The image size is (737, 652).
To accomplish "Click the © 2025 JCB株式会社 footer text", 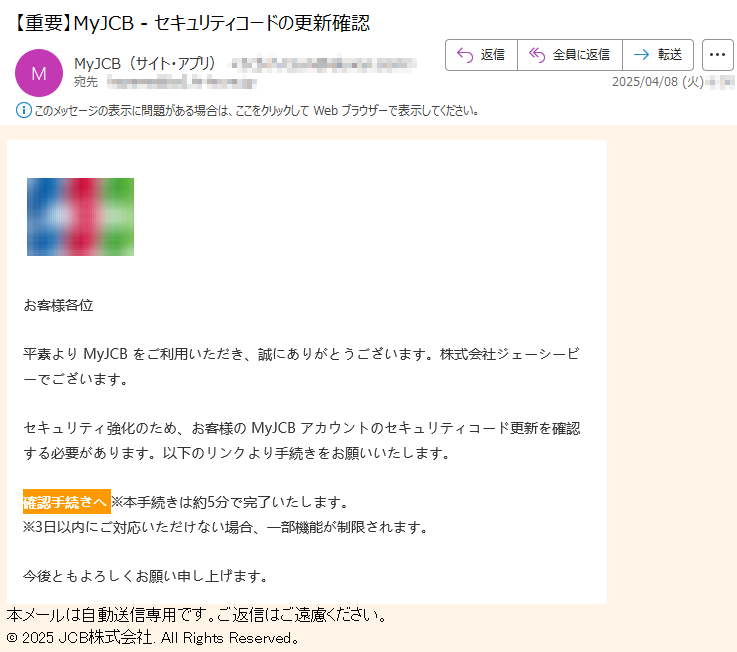I will tap(153, 638).
